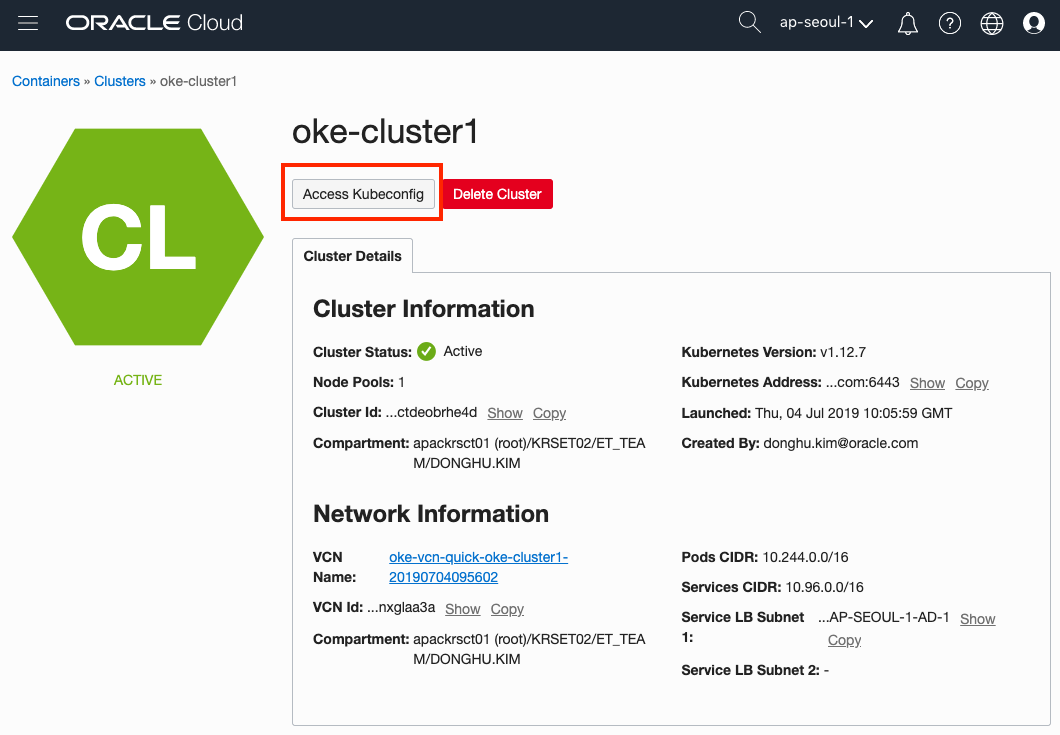1060x735 pixels.
Task: Click the Kubernetes Version v1.12.7 text
Action: tap(773, 352)
